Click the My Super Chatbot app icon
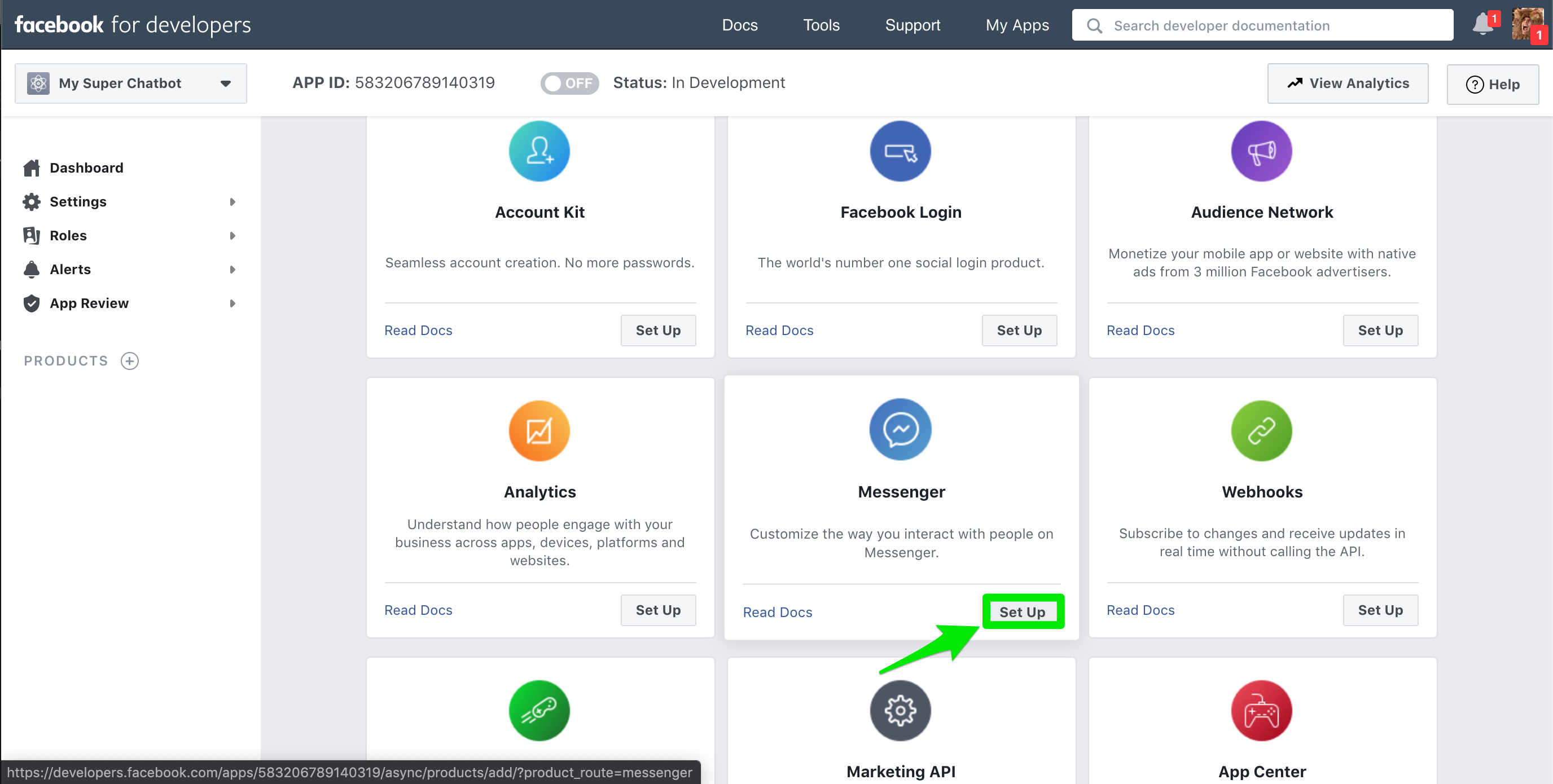The height and width of the screenshot is (784, 1553). pos(38,83)
